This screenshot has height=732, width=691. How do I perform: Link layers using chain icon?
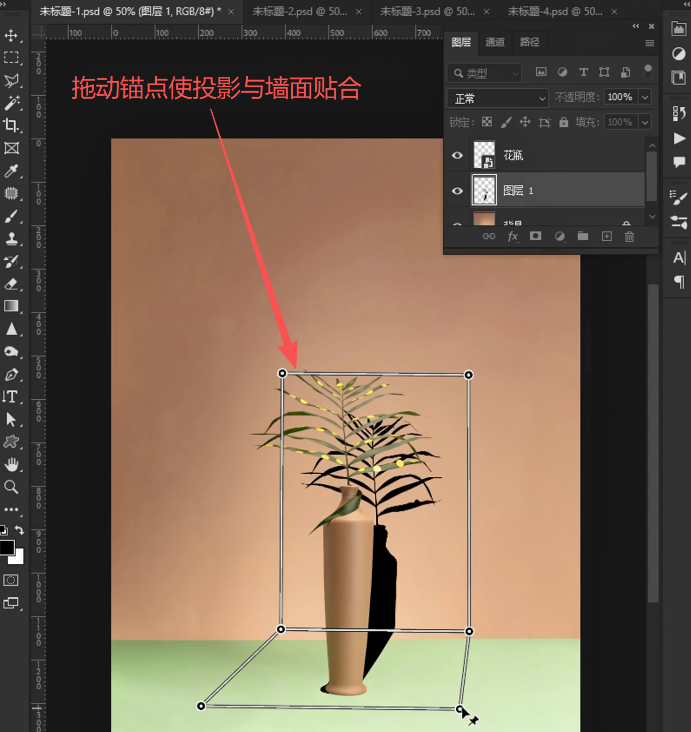[x=489, y=236]
